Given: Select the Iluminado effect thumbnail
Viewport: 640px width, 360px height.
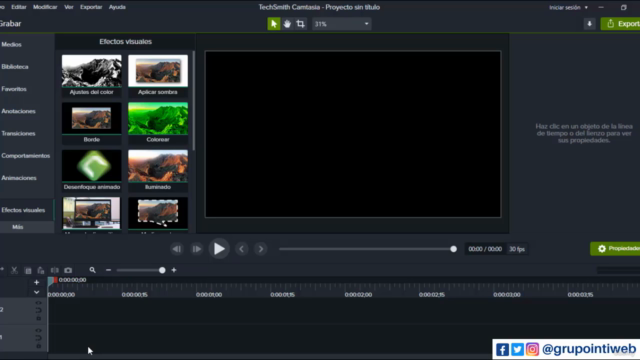Looking at the screenshot, I should pyautogui.click(x=158, y=170).
